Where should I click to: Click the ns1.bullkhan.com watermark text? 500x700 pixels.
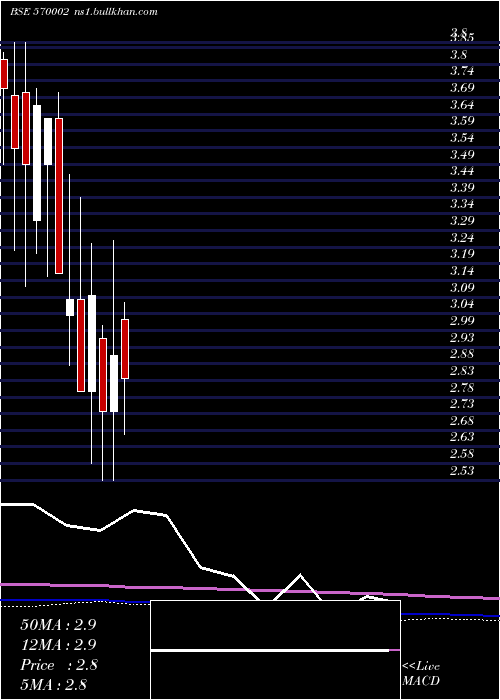[x=115, y=12]
